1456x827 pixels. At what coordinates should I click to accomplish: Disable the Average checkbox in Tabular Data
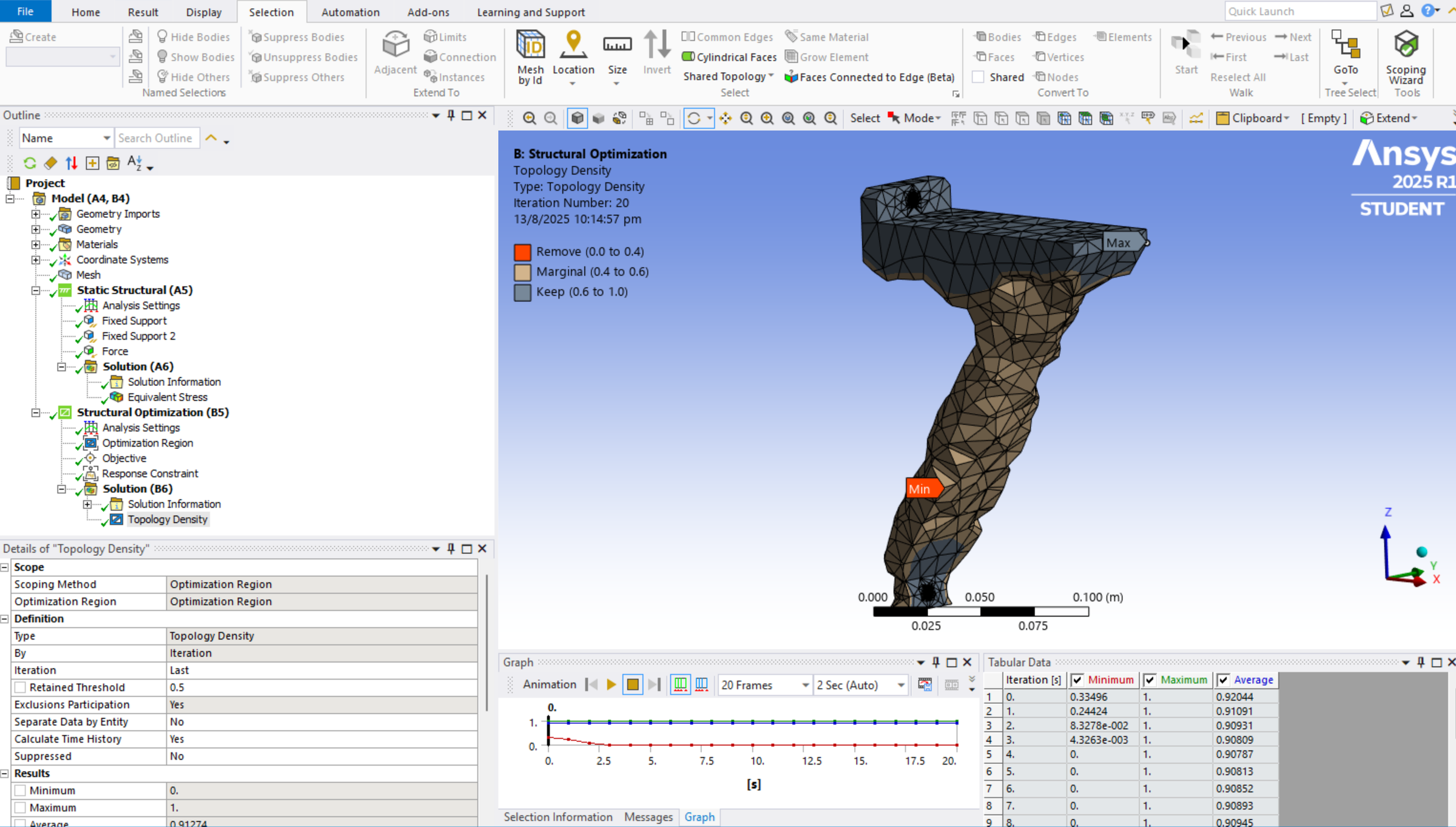(x=1223, y=680)
